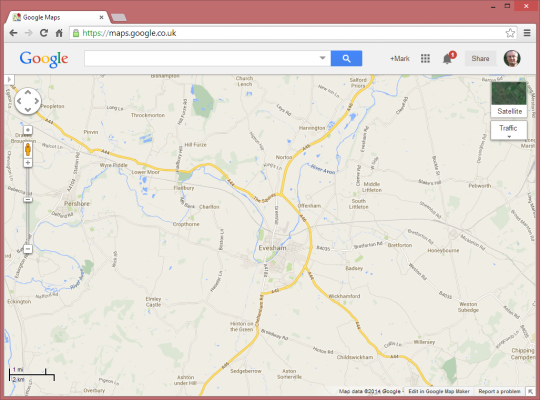This screenshot has width=540, height=400.
Task: Zoom out with the minus button
Action: coord(28,249)
